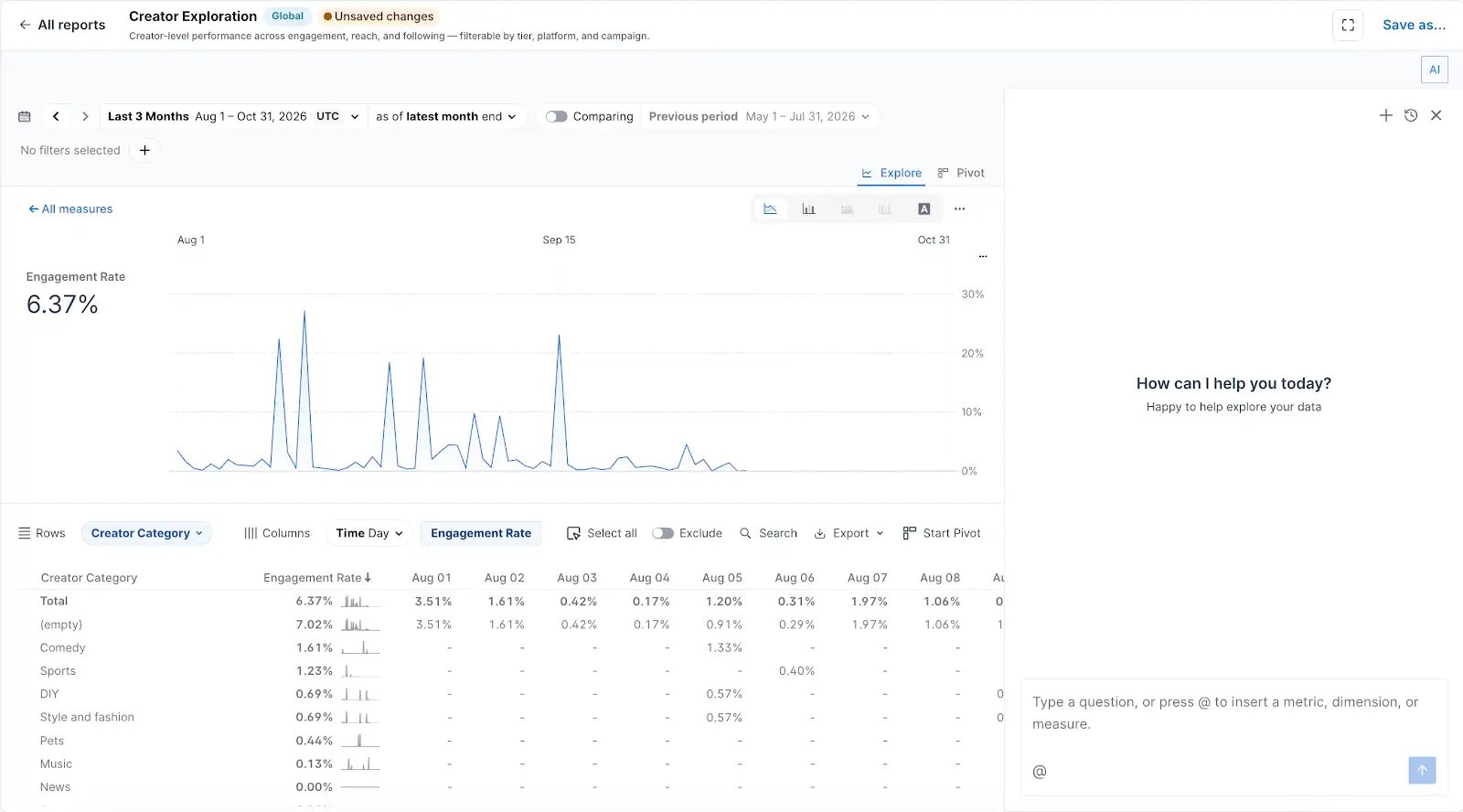Open Time Day columns dropdown
The height and width of the screenshot is (812, 1463).
point(369,533)
